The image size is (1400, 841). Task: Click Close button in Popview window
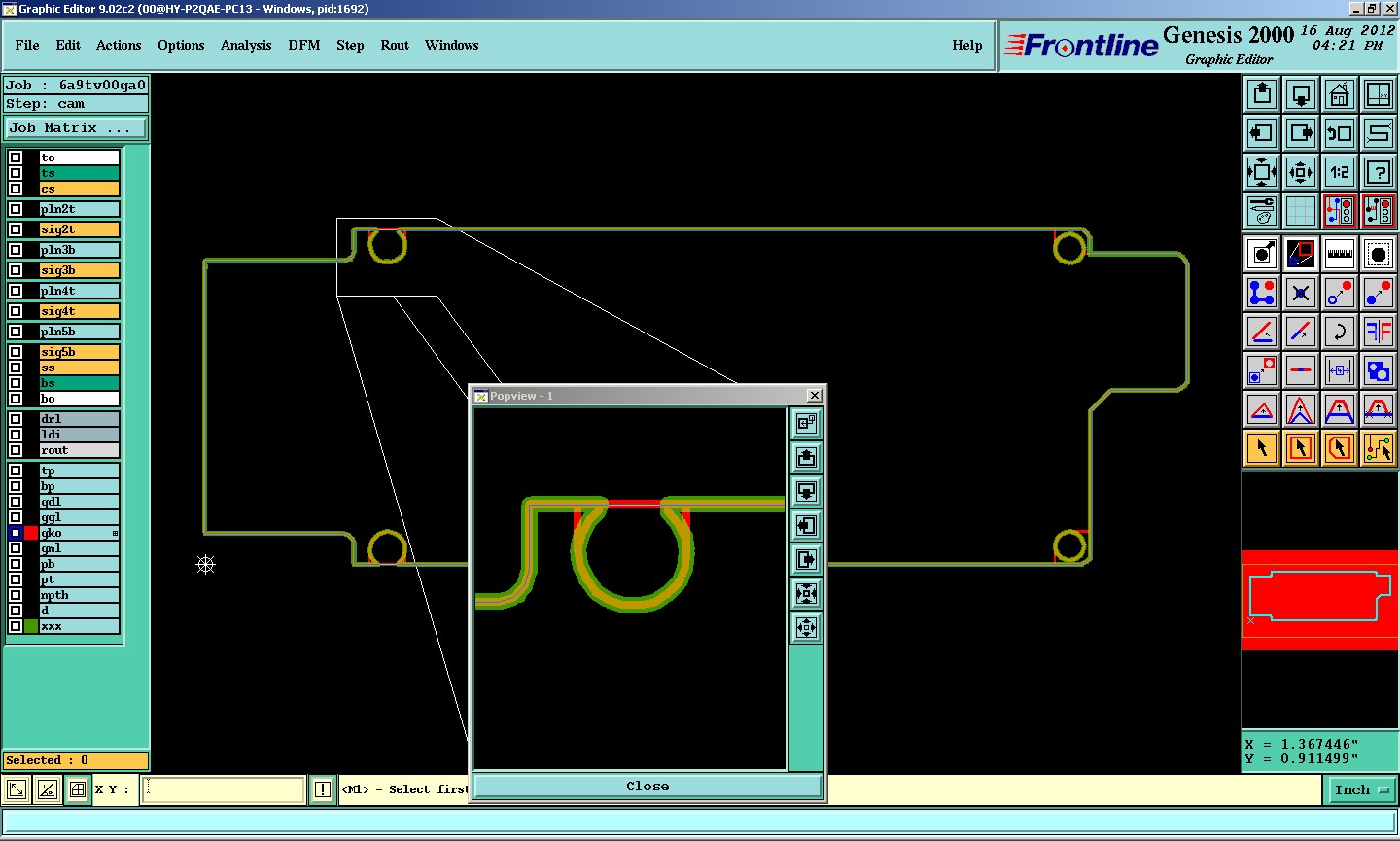click(x=647, y=787)
